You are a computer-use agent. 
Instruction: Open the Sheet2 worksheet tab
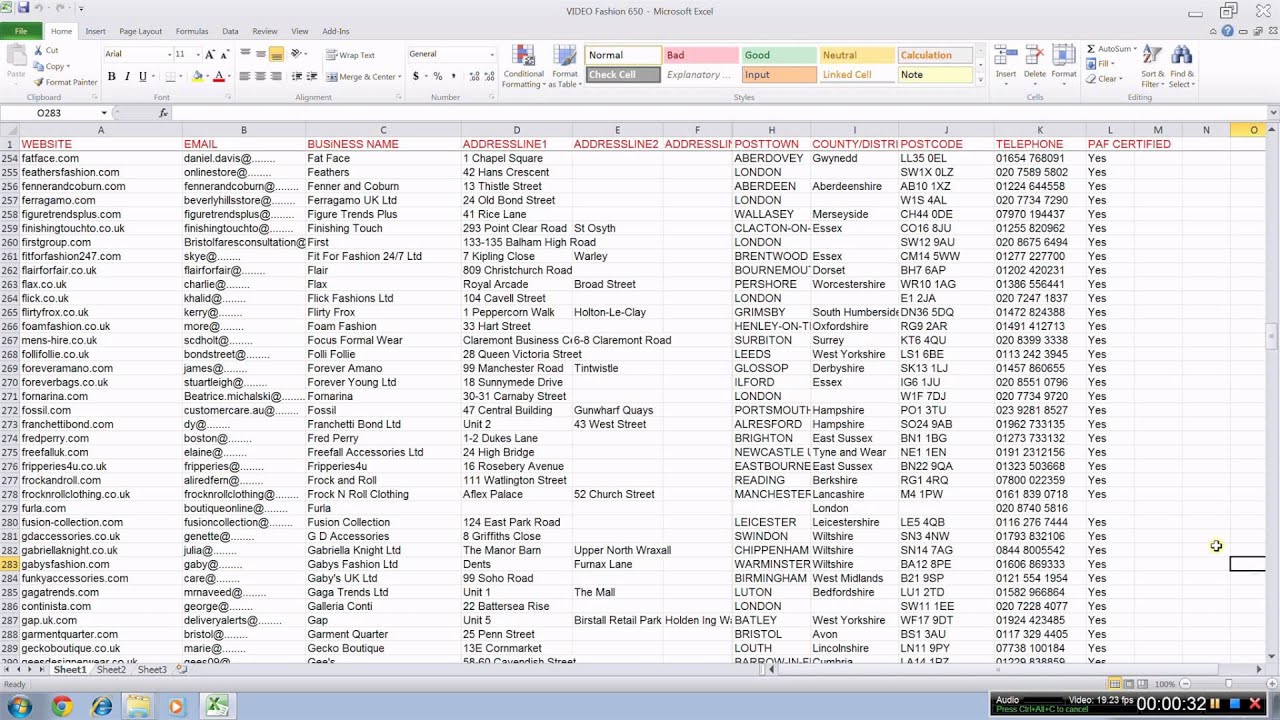pyautogui.click(x=111, y=670)
